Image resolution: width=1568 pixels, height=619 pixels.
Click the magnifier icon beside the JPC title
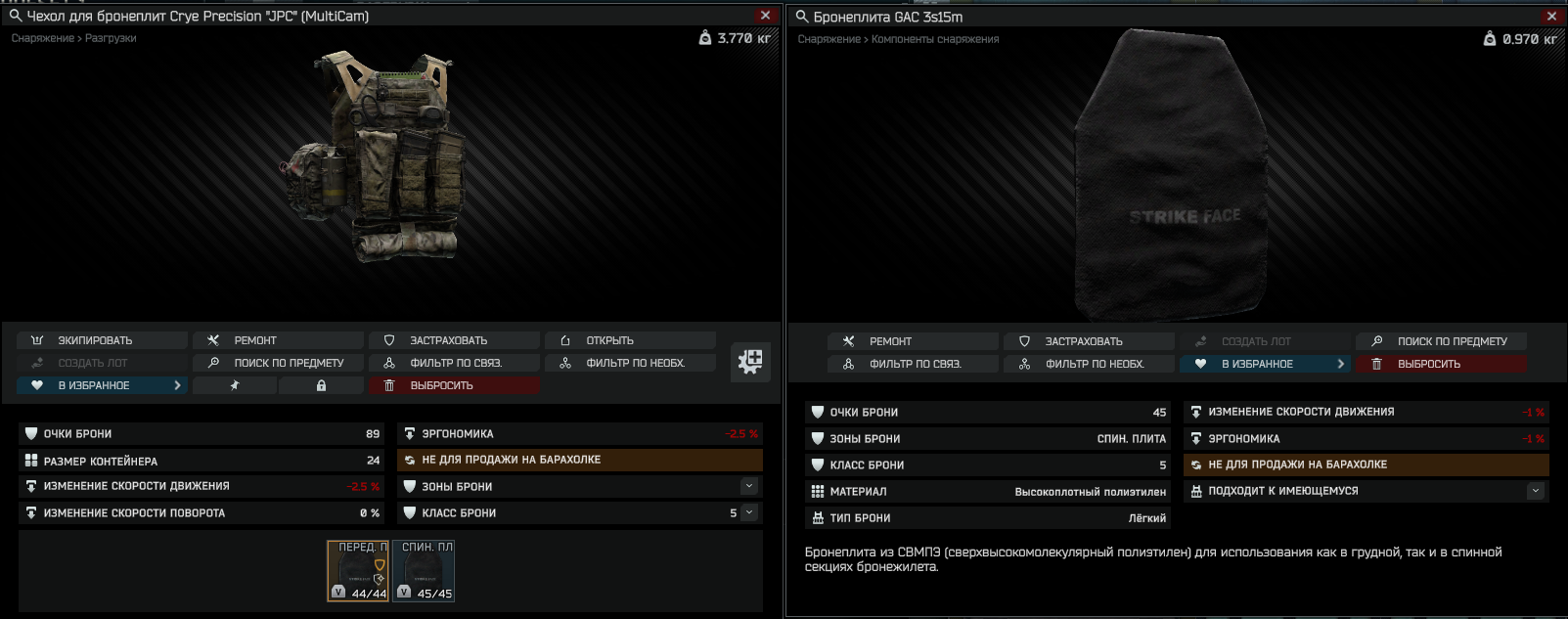tap(16, 16)
